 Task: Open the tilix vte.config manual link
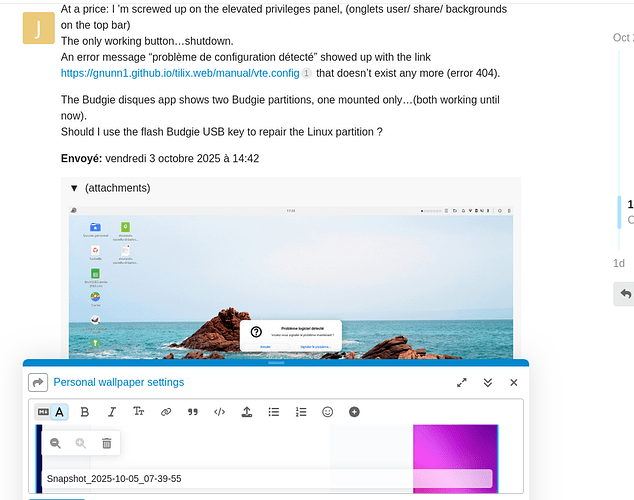pyautogui.click(x=180, y=73)
